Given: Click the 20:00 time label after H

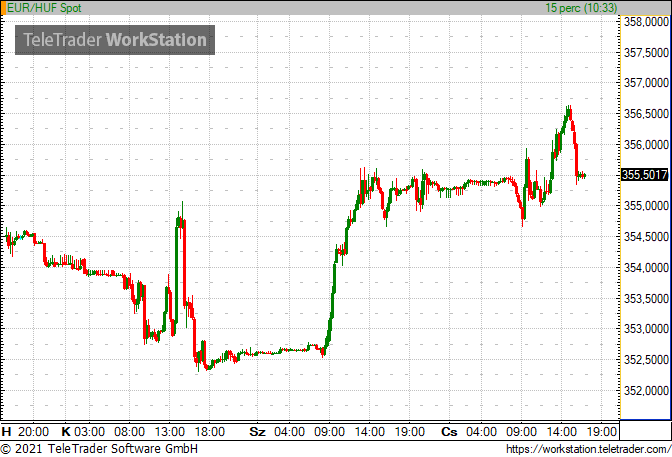Looking at the screenshot, I should coord(33,432).
